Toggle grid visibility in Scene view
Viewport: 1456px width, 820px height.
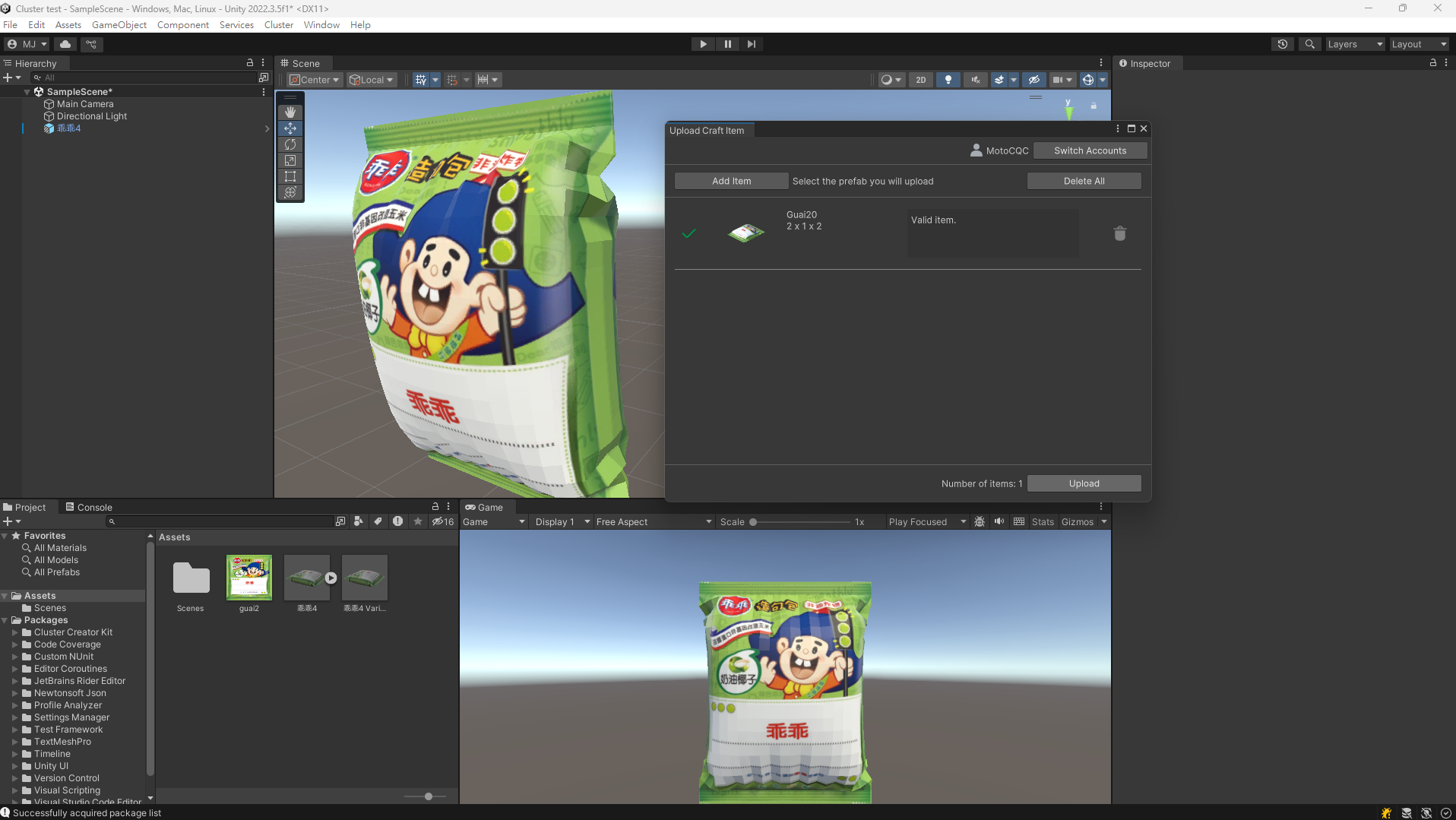click(420, 80)
